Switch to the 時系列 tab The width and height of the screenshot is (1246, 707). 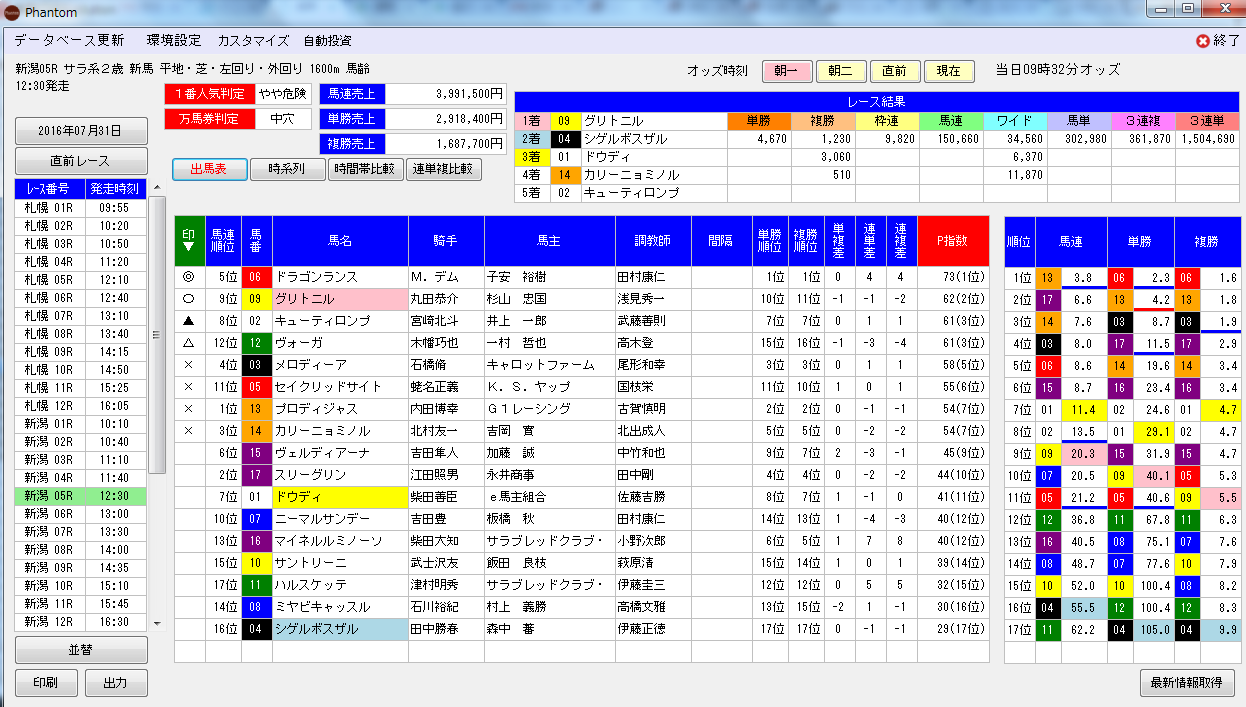286,169
